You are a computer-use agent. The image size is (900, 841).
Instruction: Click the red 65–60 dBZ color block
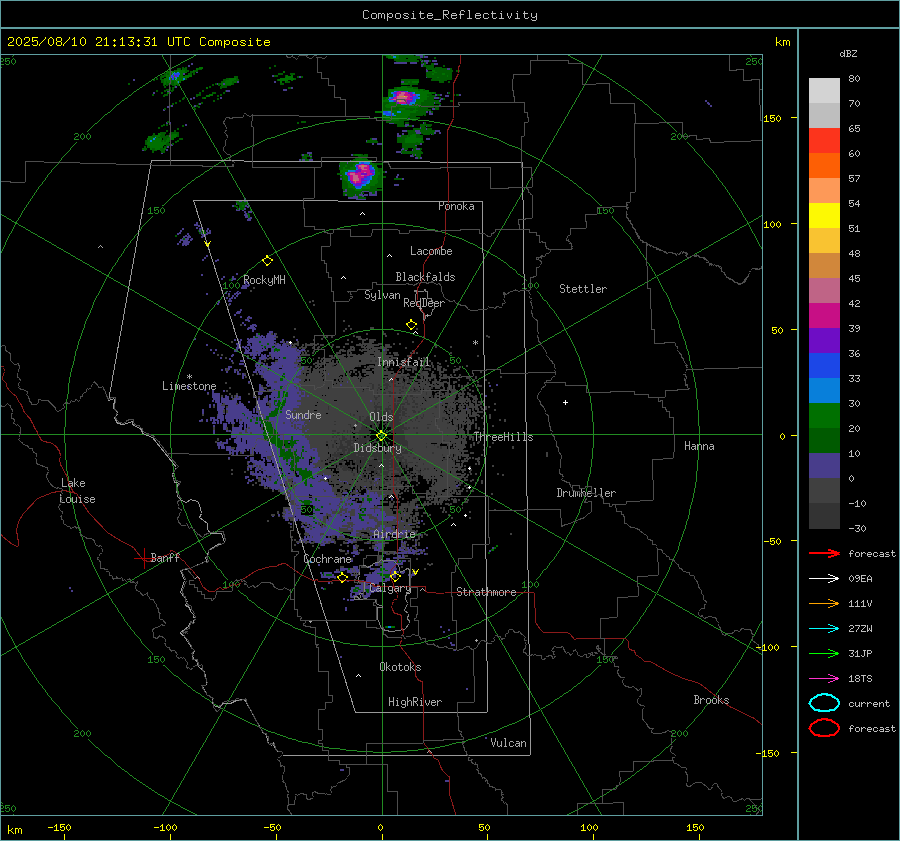pyautogui.click(x=824, y=140)
